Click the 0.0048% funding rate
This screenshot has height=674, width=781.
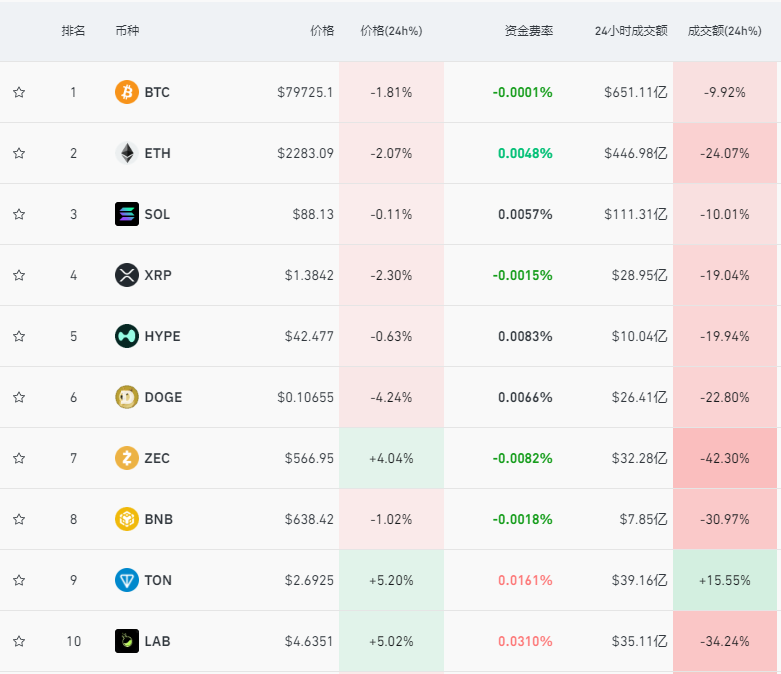(x=525, y=153)
